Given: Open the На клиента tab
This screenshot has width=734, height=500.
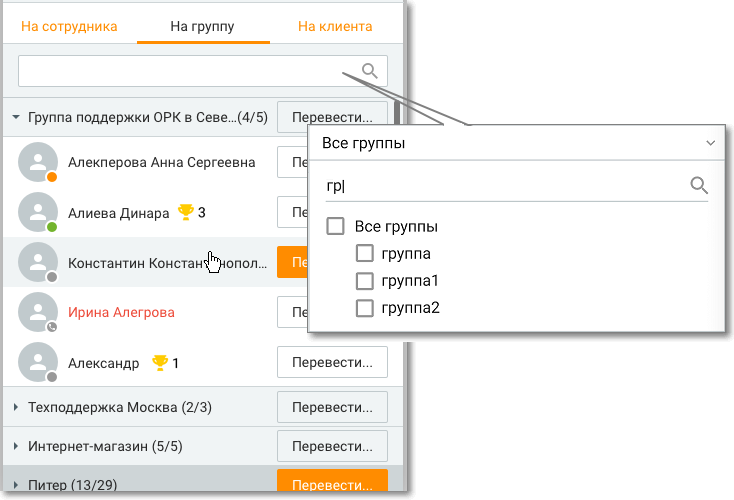Looking at the screenshot, I should (335, 26).
